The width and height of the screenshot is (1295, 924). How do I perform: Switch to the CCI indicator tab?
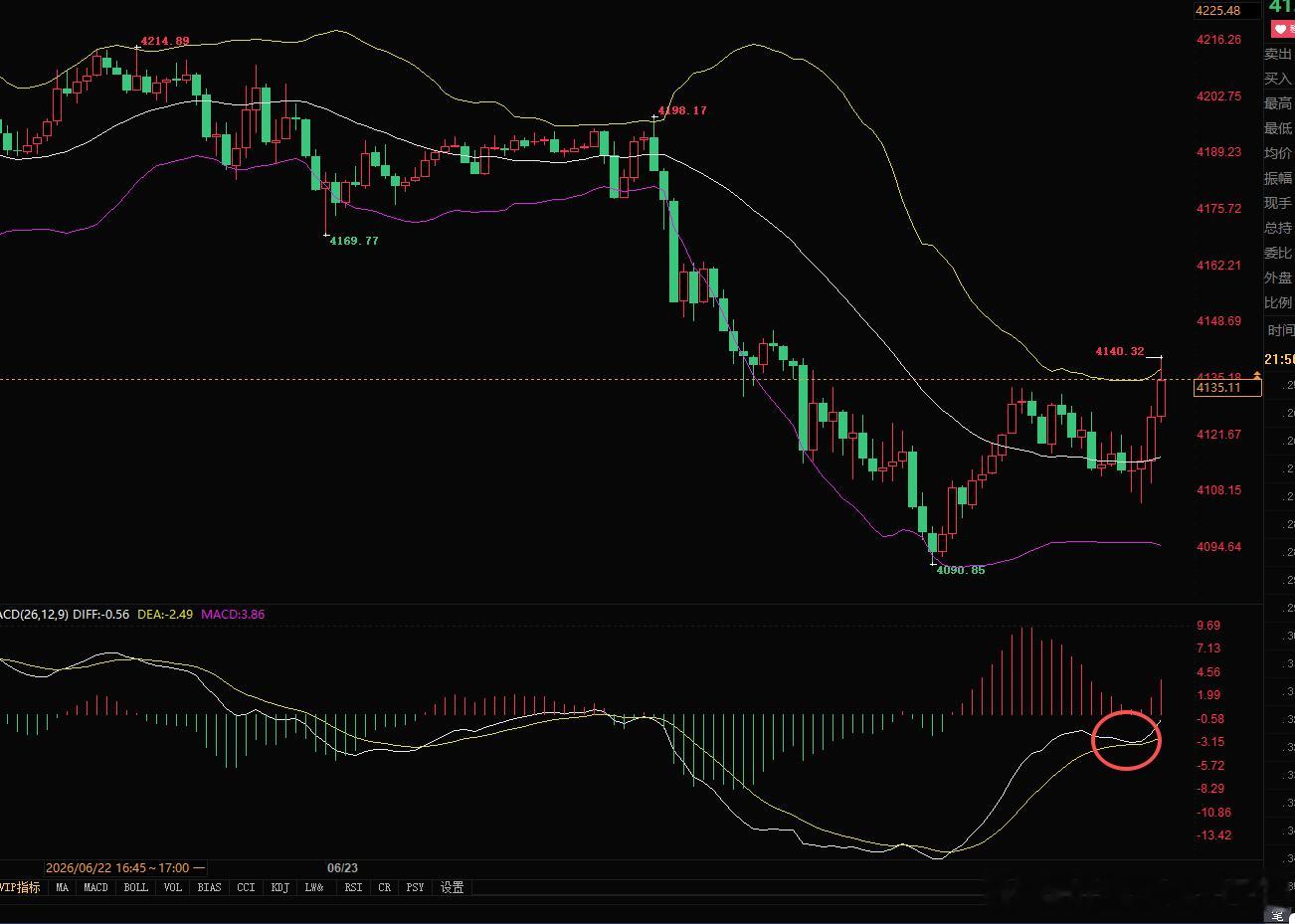[x=246, y=887]
